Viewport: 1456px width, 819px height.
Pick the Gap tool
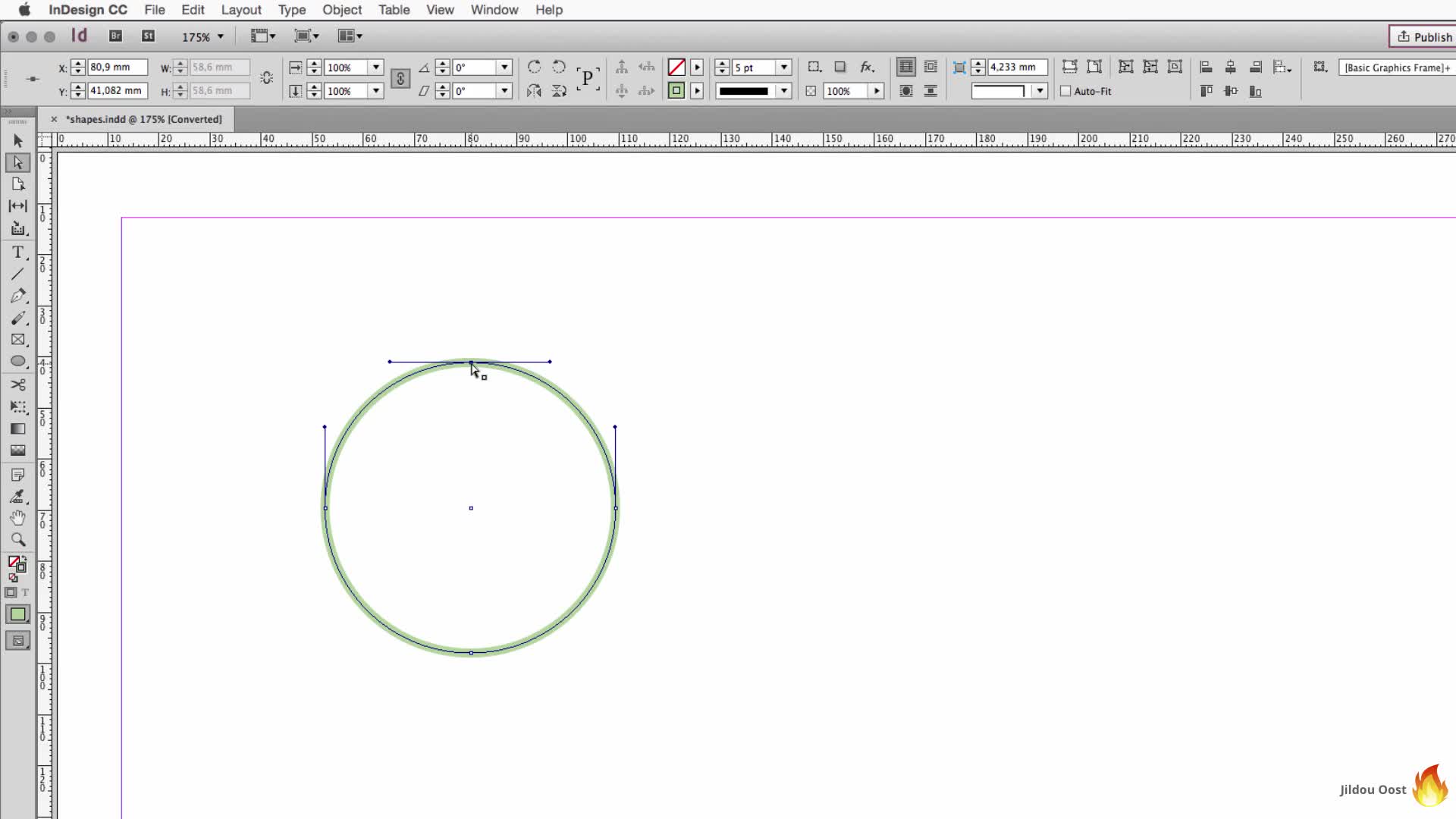pyautogui.click(x=18, y=206)
